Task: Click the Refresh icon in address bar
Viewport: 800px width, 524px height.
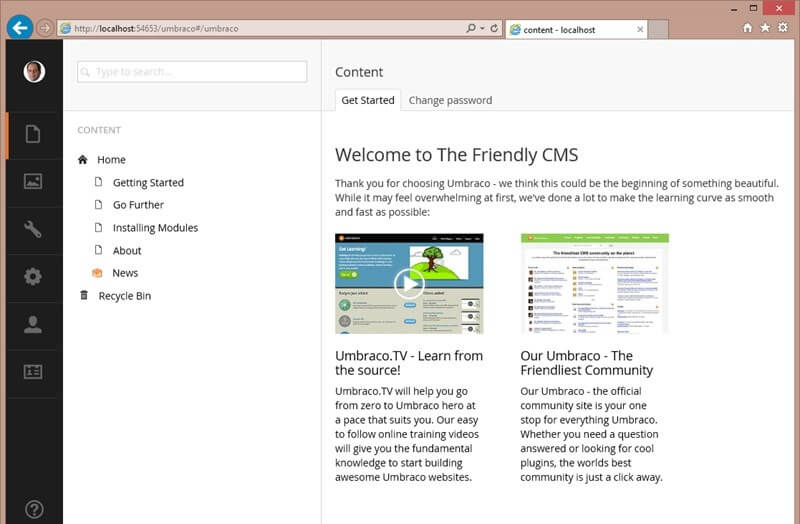Action: tap(494, 28)
